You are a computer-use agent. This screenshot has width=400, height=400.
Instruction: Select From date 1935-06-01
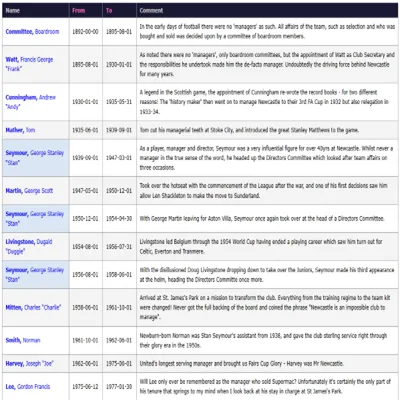[85, 130]
